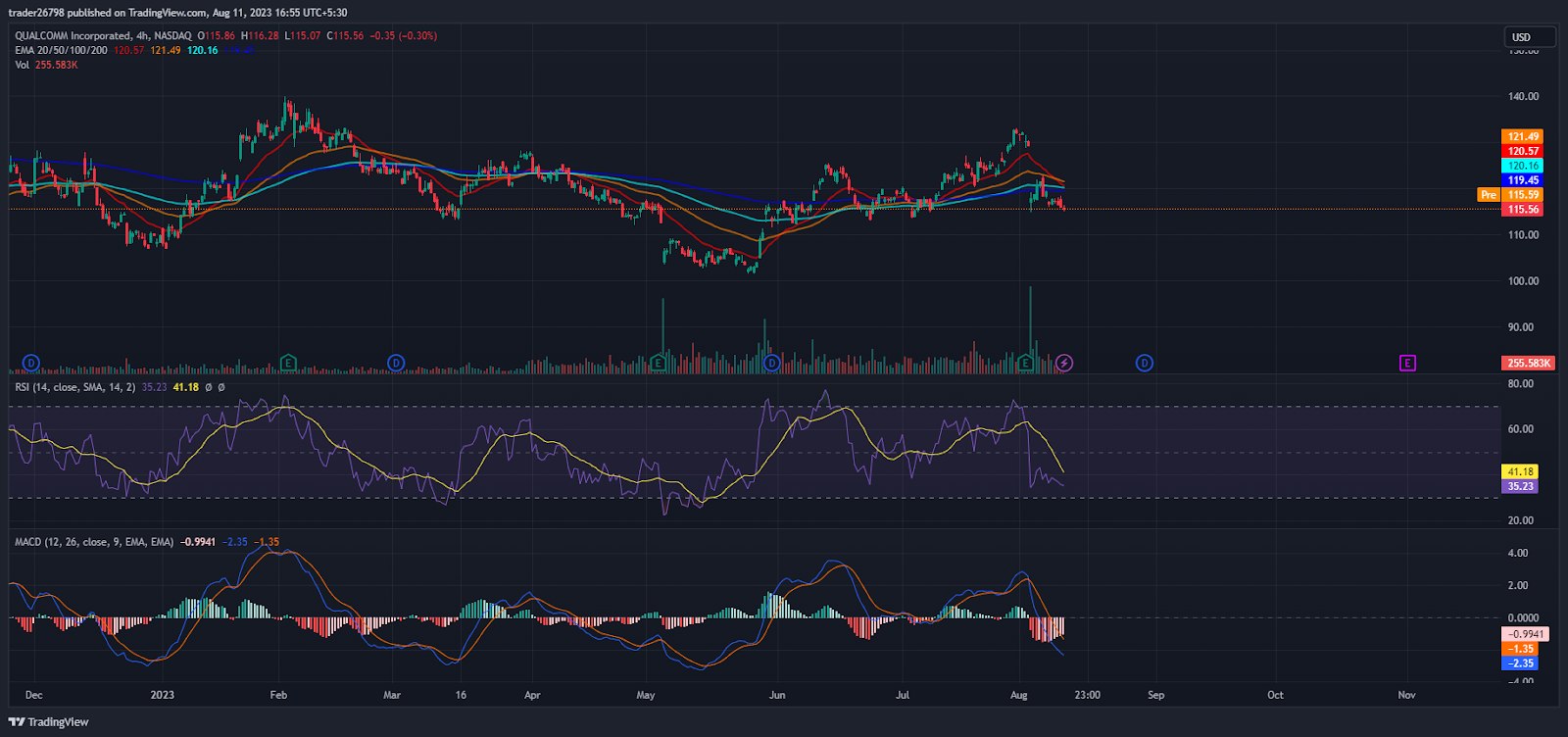Click the 4.00 MACD axis level
The width and height of the screenshot is (1568, 737).
point(1517,553)
